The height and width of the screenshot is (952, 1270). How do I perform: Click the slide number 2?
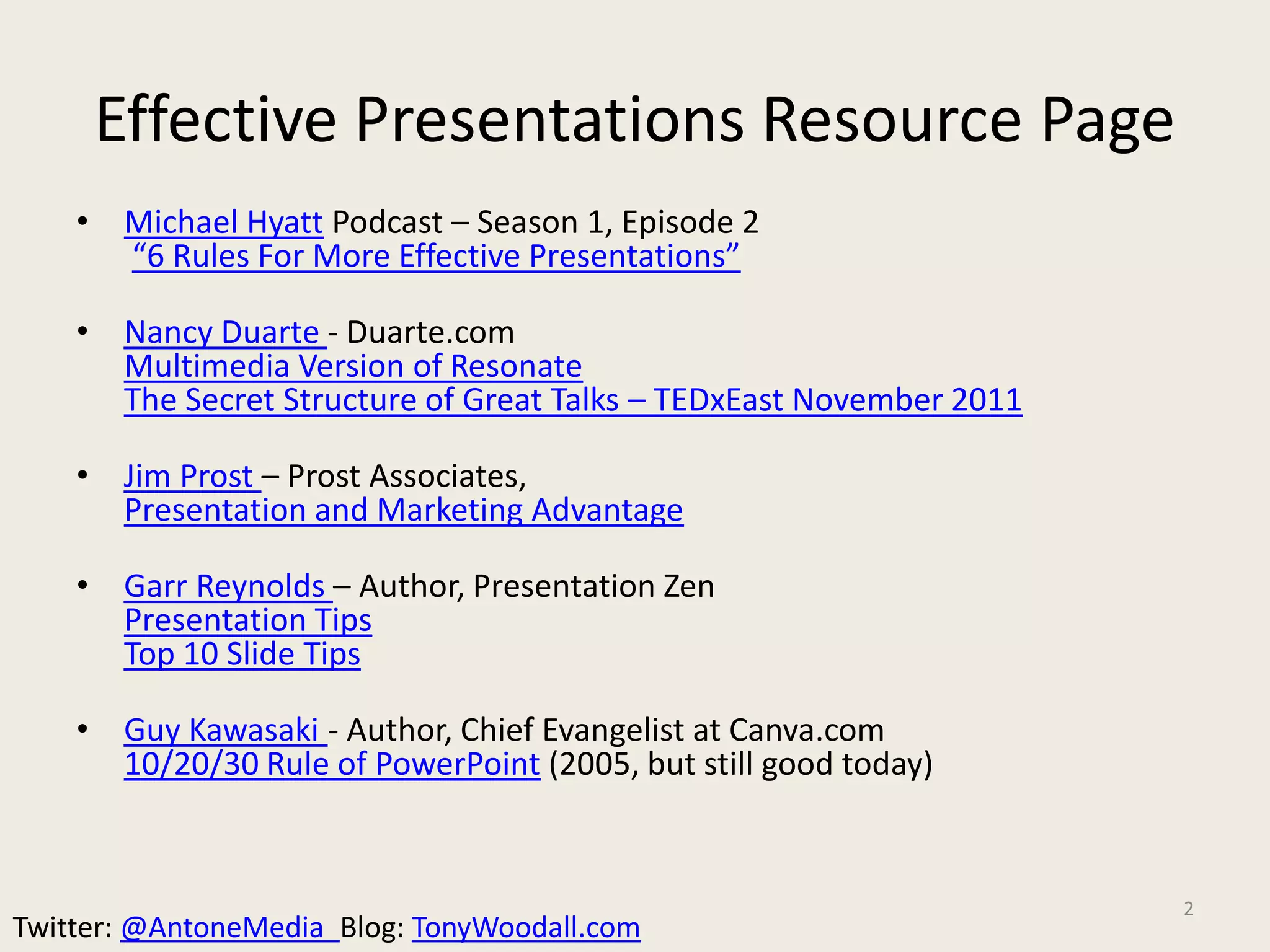coord(1188,909)
